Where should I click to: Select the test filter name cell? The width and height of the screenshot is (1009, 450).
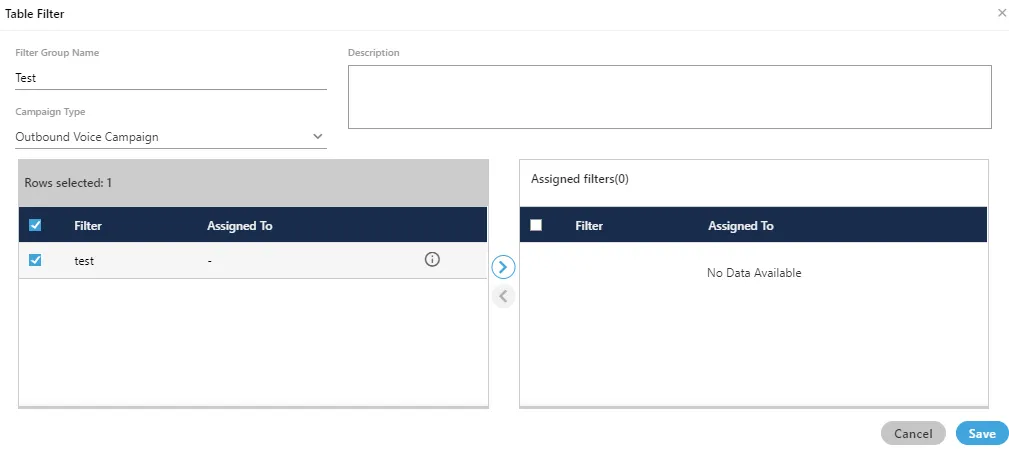84,261
